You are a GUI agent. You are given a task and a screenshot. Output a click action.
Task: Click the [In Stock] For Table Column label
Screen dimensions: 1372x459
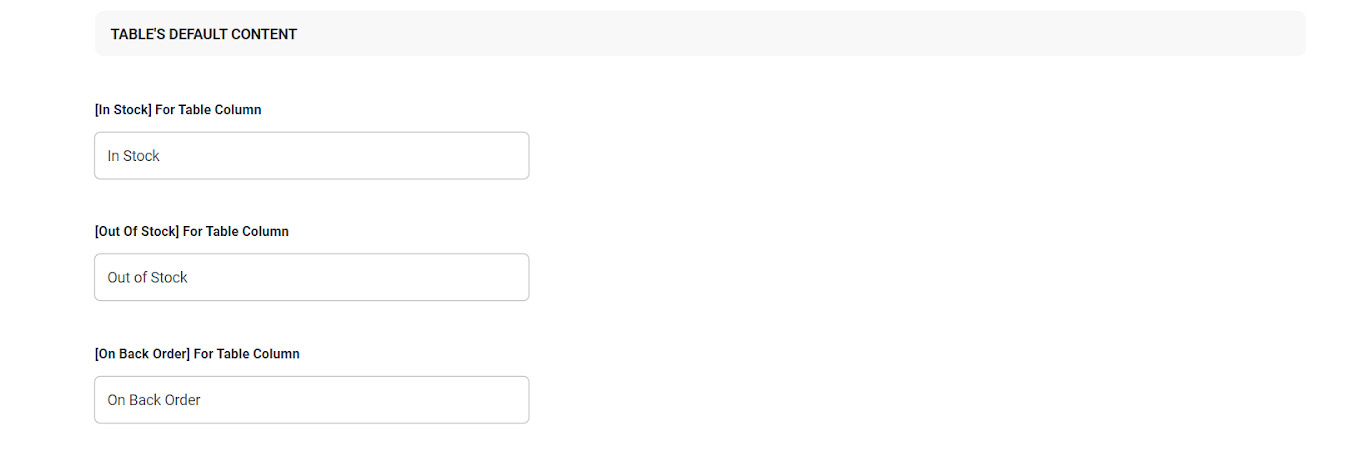pyautogui.click(x=178, y=110)
